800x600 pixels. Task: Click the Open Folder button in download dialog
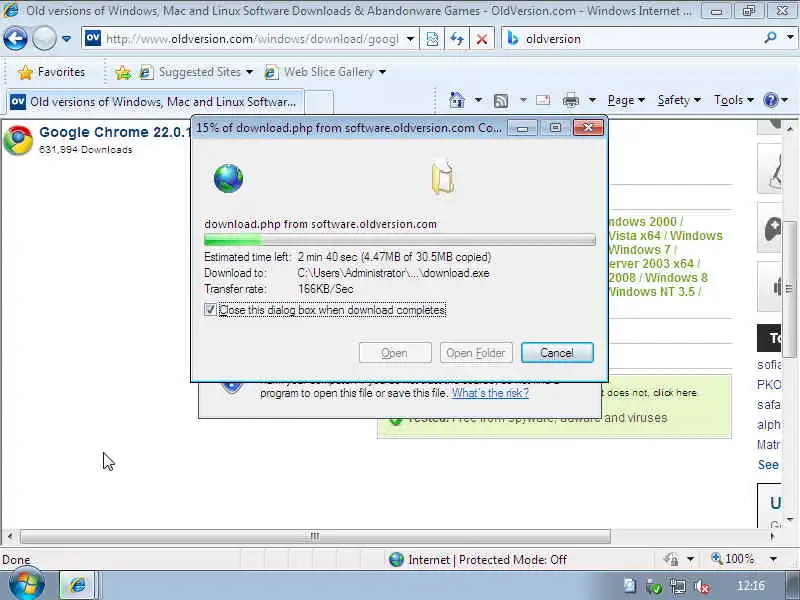(476, 353)
